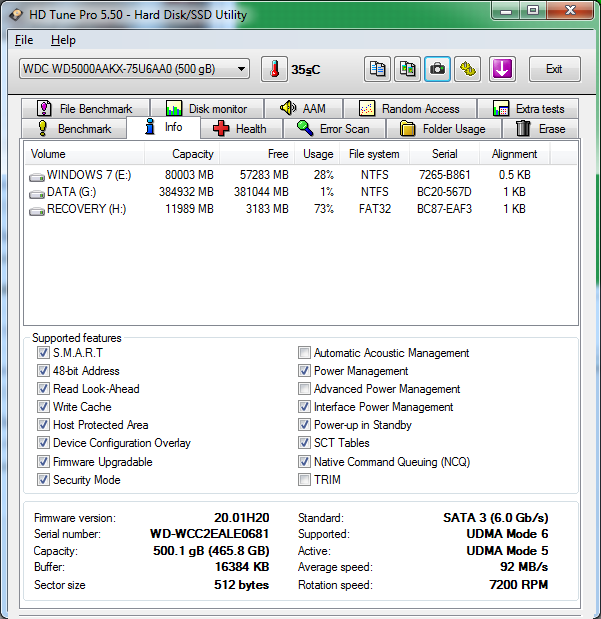Screen dimensions: 601x619
Task: Switch to the File Benchmark tab
Action: pyautogui.click(x=85, y=108)
